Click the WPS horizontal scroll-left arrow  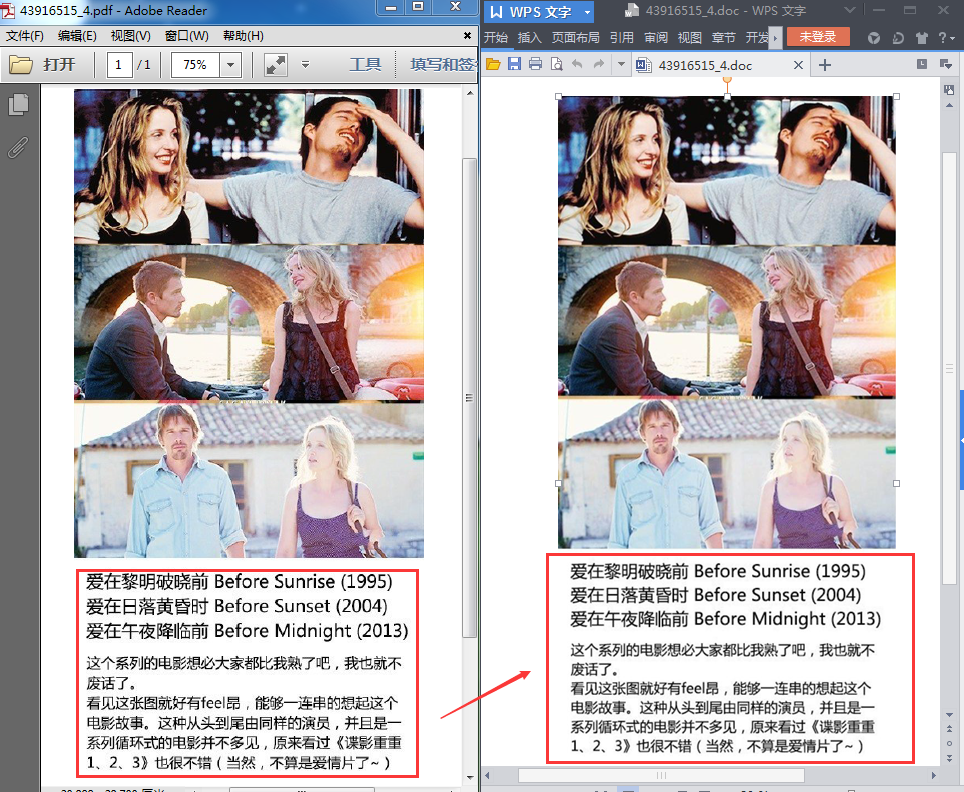488,775
